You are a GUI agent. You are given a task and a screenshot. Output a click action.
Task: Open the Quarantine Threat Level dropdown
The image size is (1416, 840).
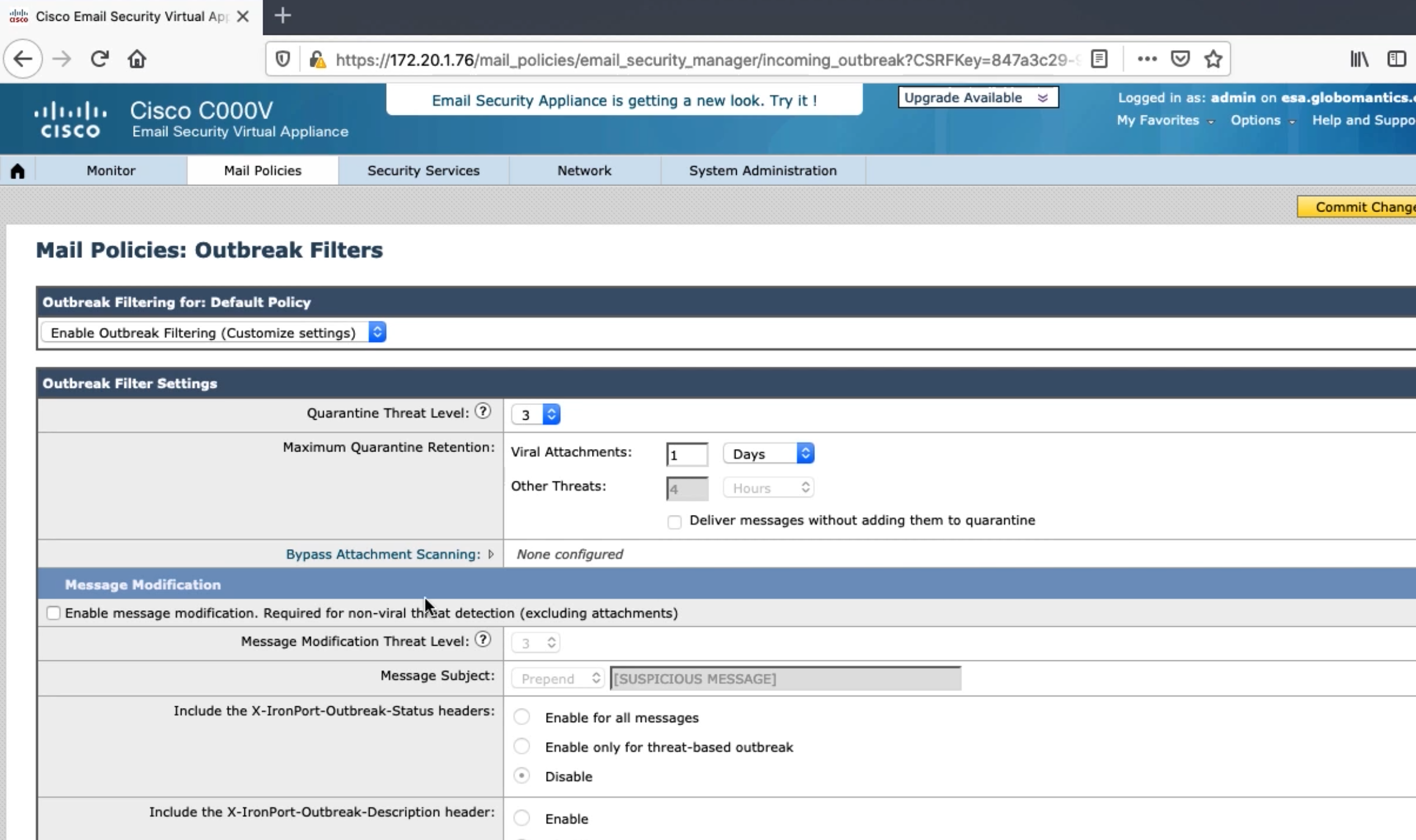pos(536,415)
